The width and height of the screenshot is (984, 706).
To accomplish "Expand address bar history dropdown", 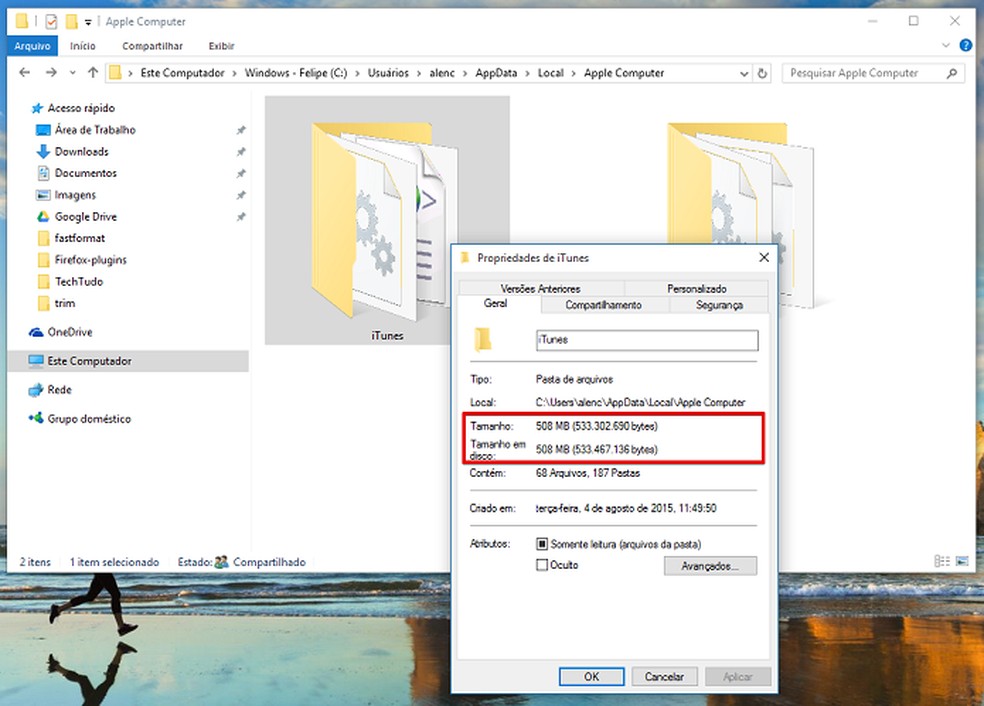I will point(744,73).
